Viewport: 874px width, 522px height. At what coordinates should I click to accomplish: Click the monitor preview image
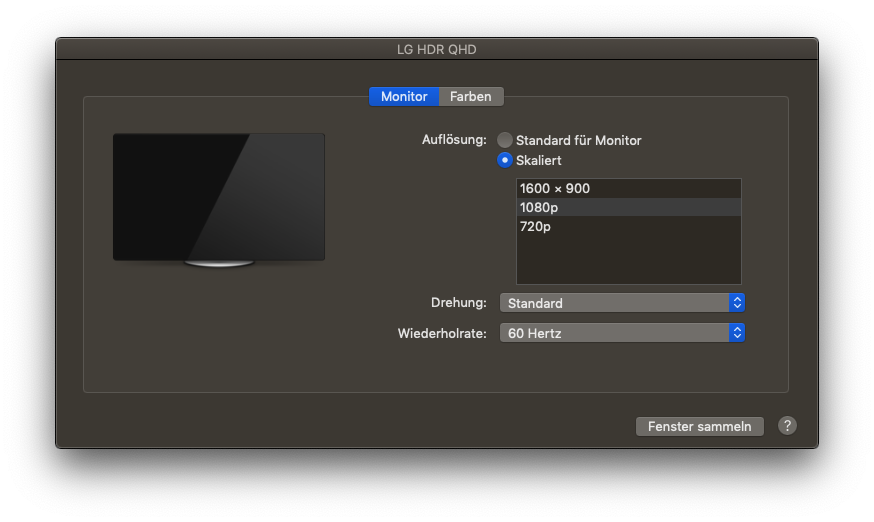pyautogui.click(x=219, y=200)
